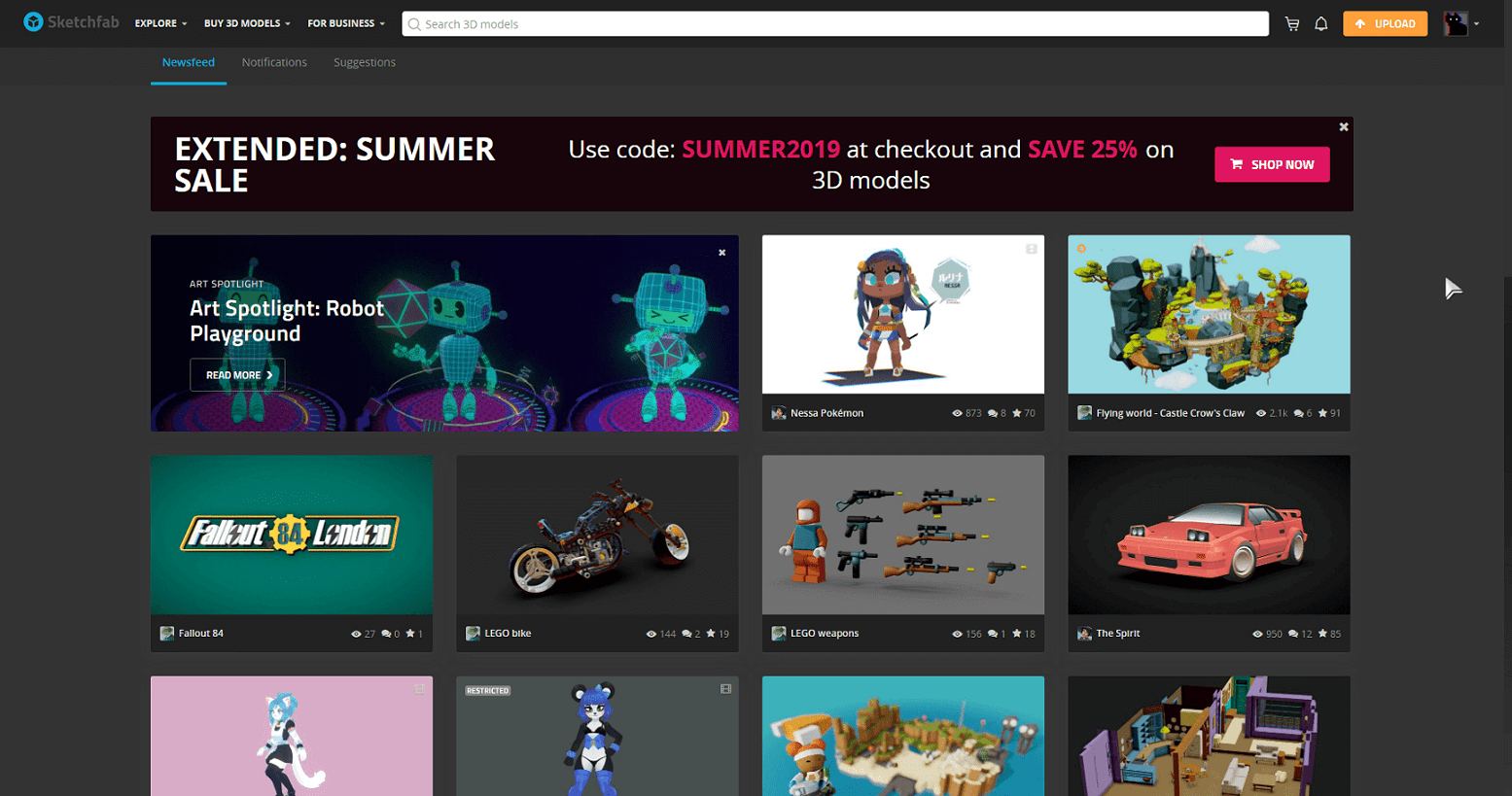Open the purple voxel room thumbnail

(1209, 736)
